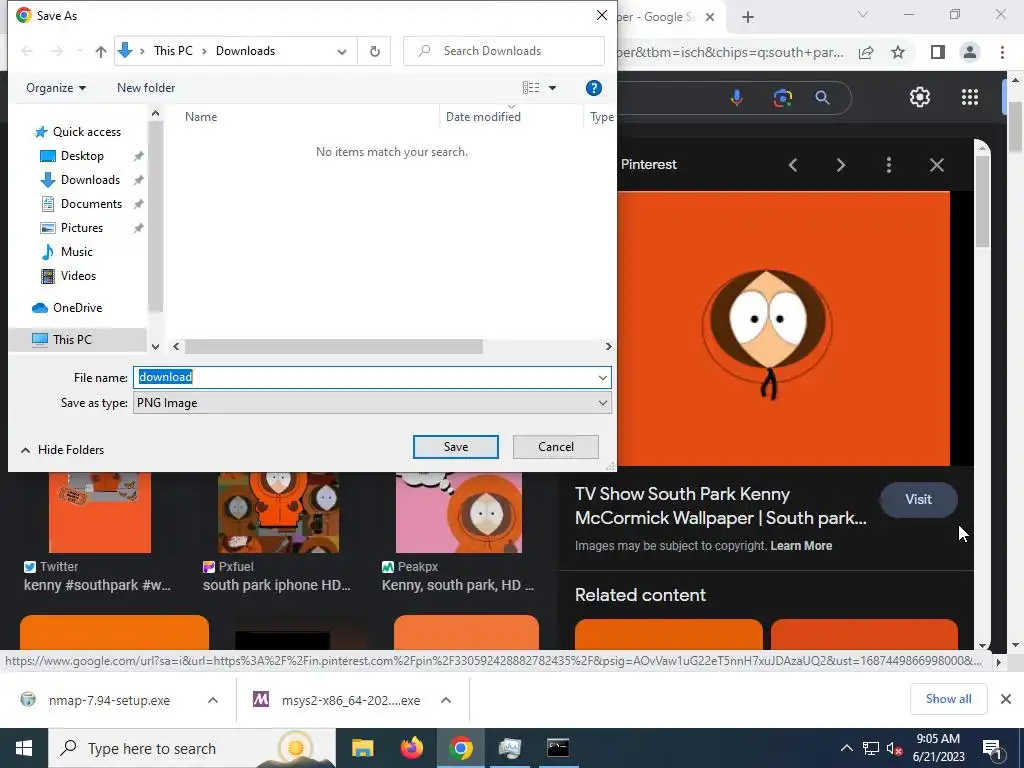
Task: Go to previous image in preview panel
Action: [793, 165]
